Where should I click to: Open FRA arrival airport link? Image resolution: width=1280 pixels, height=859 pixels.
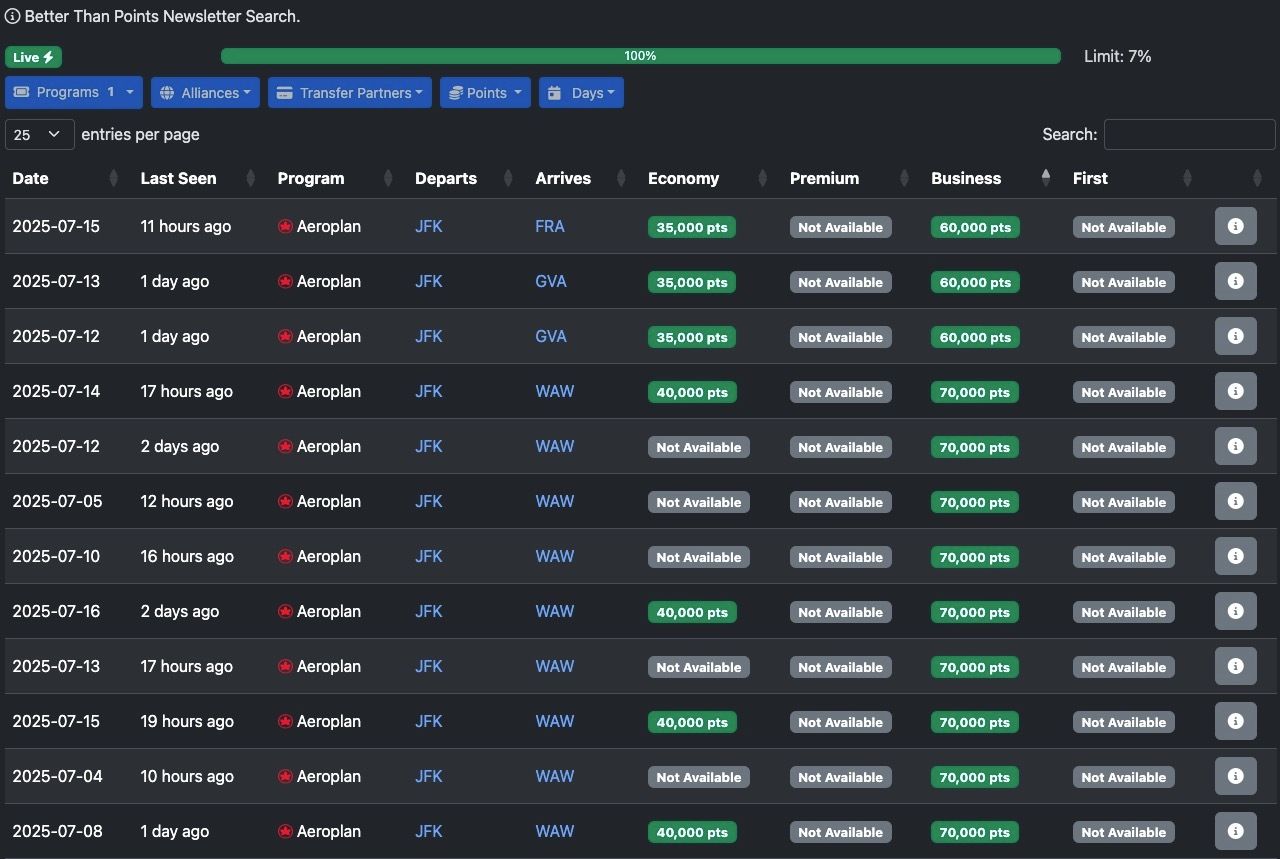point(550,227)
